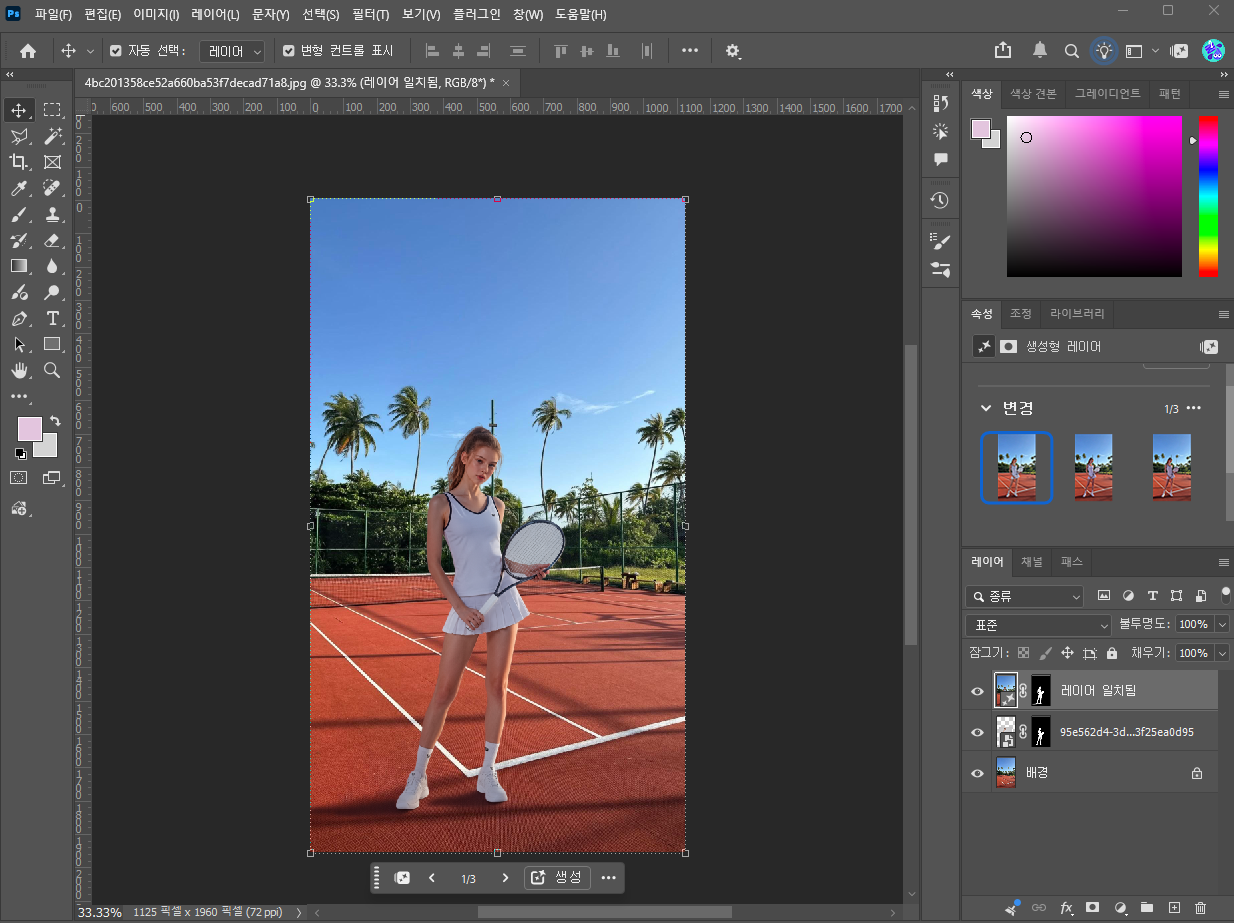The width and height of the screenshot is (1234, 923).
Task: Select the Healing Brush bandage tool
Action: tap(52, 188)
